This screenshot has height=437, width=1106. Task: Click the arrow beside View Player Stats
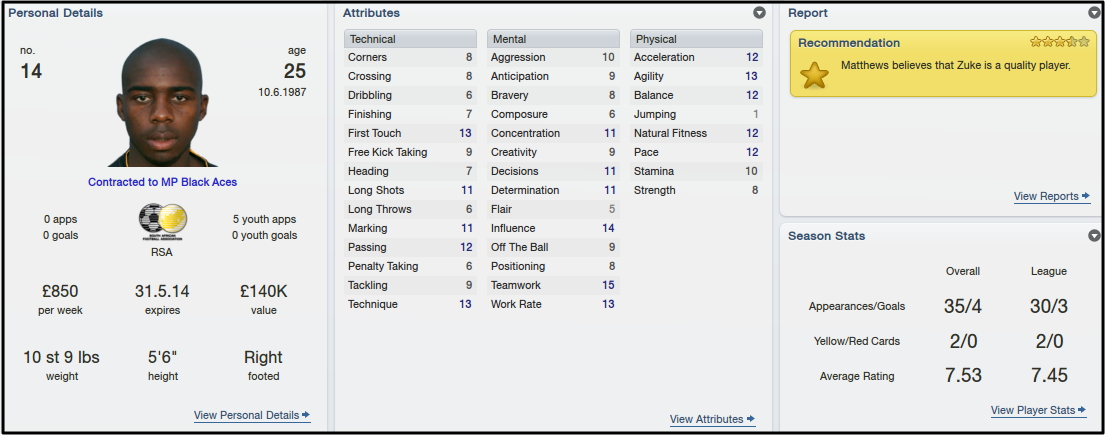tap(1082, 410)
